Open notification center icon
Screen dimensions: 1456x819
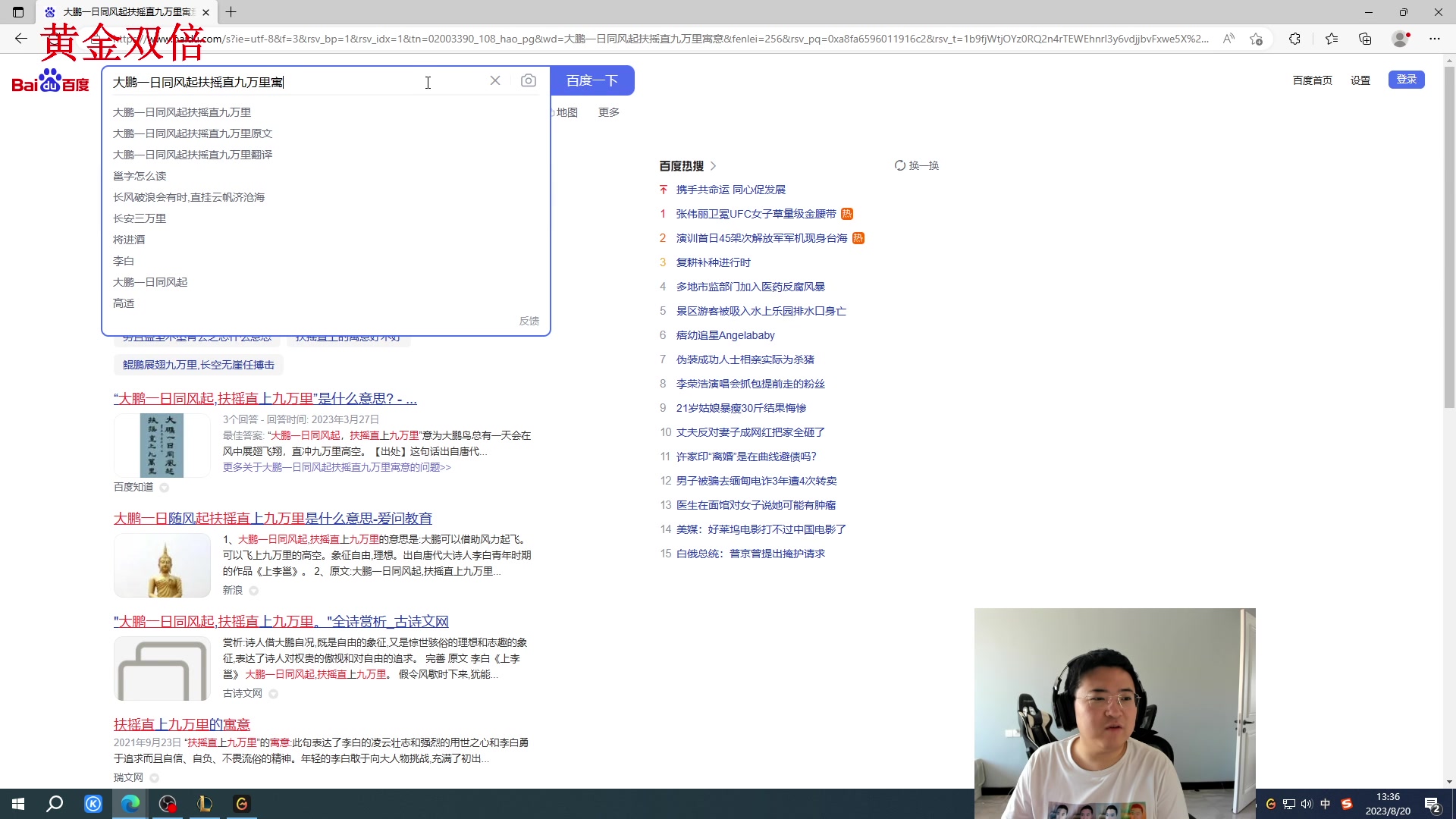tap(1432, 805)
